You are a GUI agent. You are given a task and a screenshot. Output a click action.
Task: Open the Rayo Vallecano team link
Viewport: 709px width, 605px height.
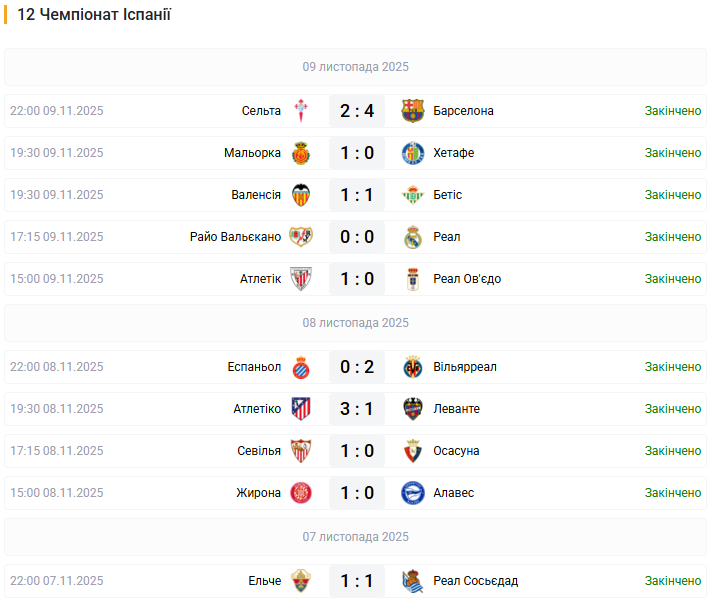235,237
